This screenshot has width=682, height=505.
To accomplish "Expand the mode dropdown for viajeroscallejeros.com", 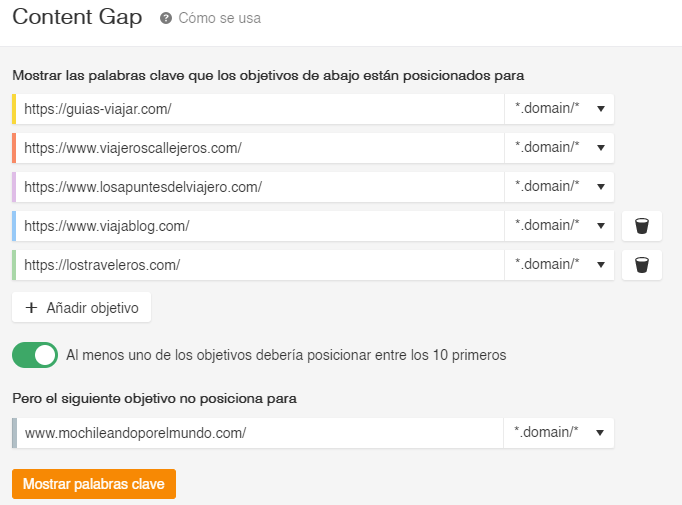I will [559, 148].
